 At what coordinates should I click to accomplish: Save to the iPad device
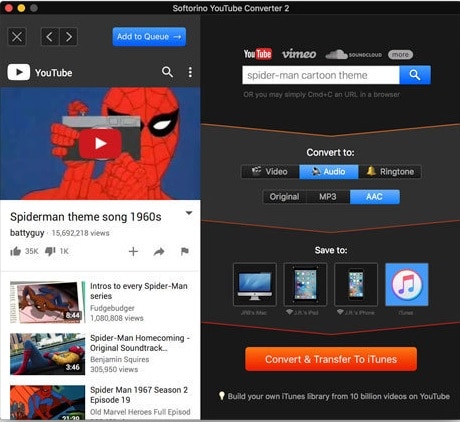click(x=305, y=285)
